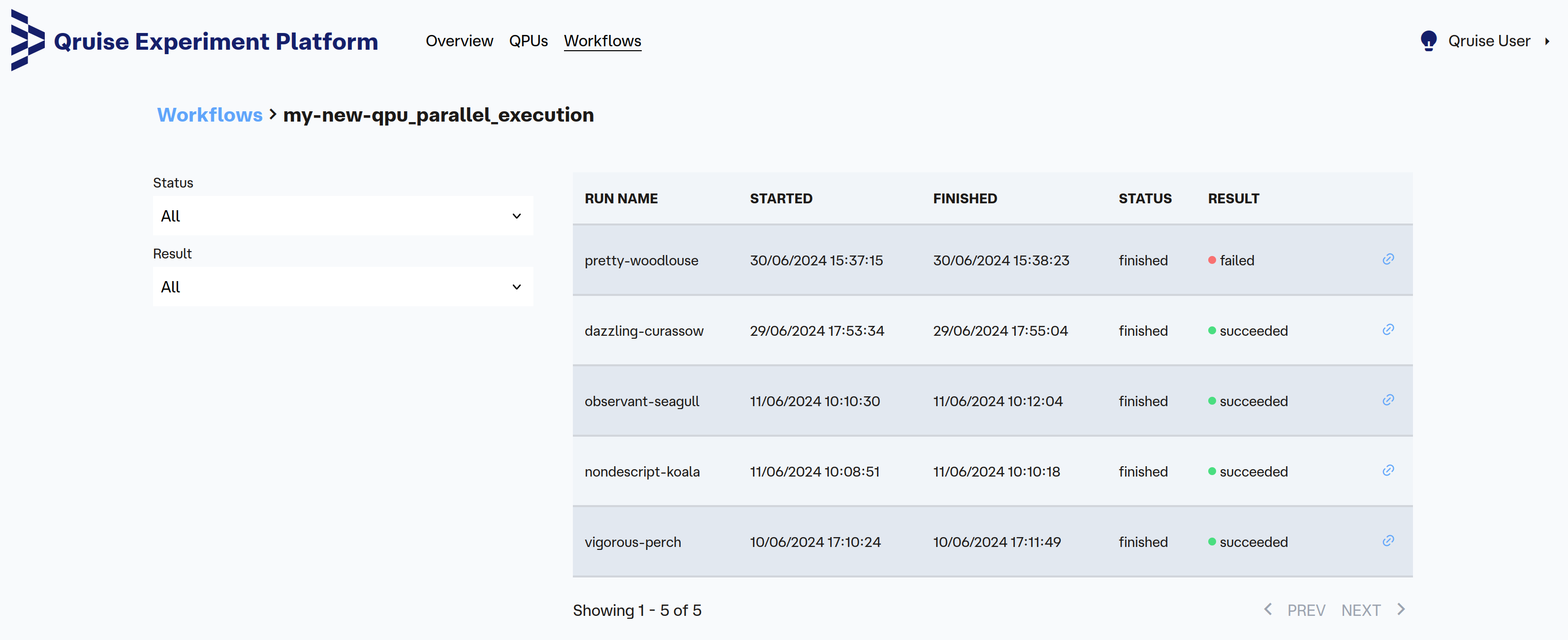The width and height of the screenshot is (1568, 640).
Task: Select the nondescript-koala run name
Action: point(642,472)
